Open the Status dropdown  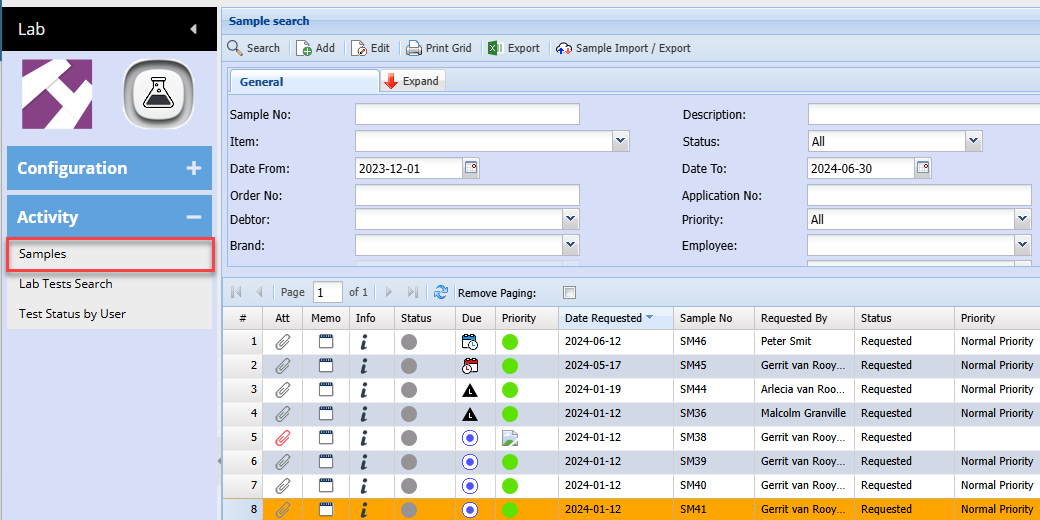click(x=974, y=142)
